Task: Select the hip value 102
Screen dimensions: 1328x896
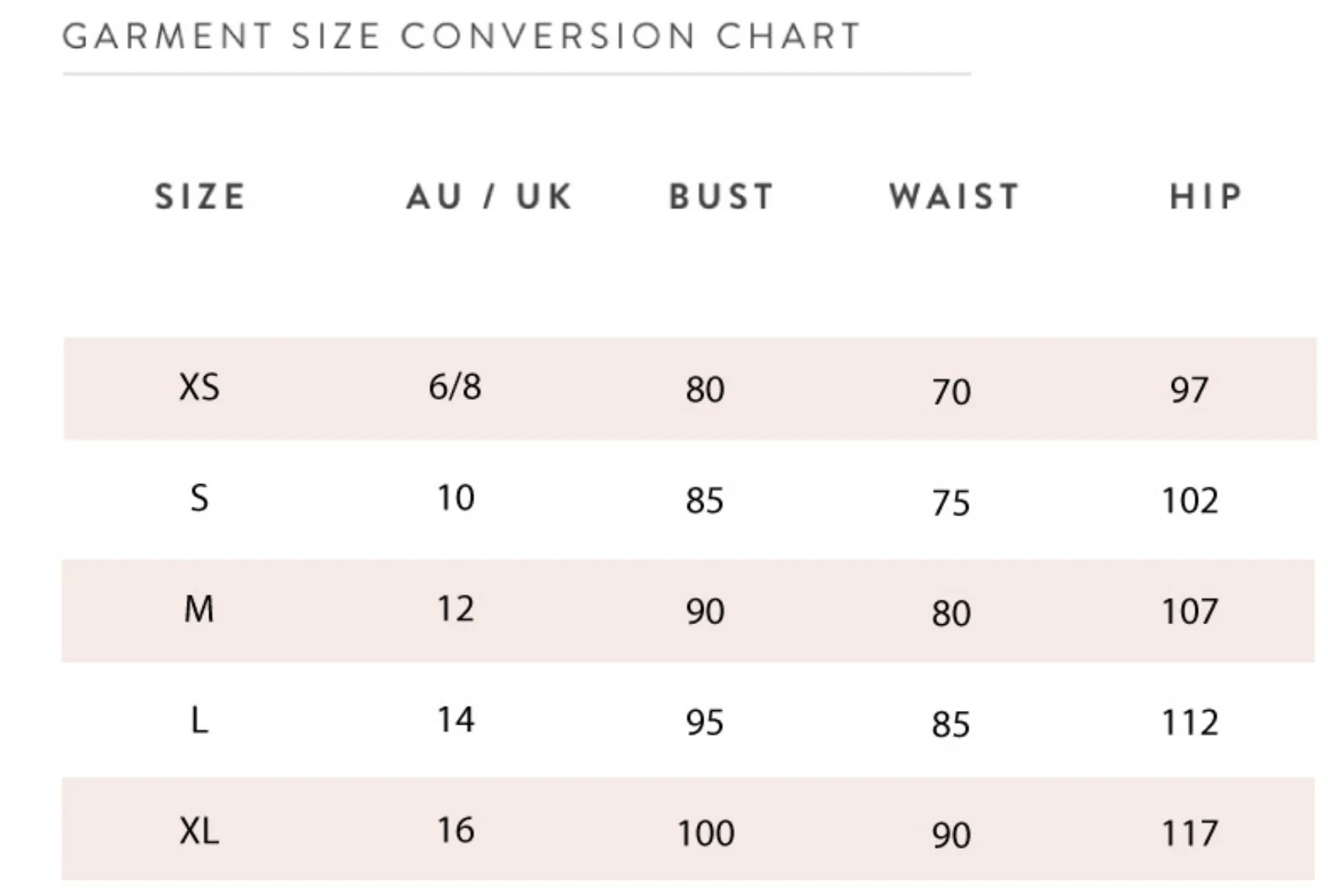Action: 1189,501
